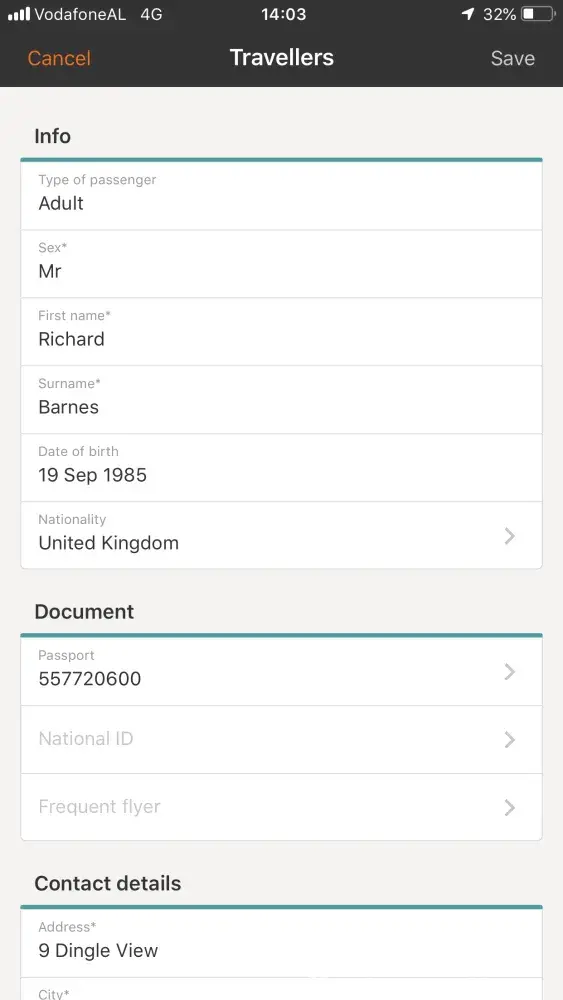
Task: Edit the Date of birth field
Action: tap(281, 468)
